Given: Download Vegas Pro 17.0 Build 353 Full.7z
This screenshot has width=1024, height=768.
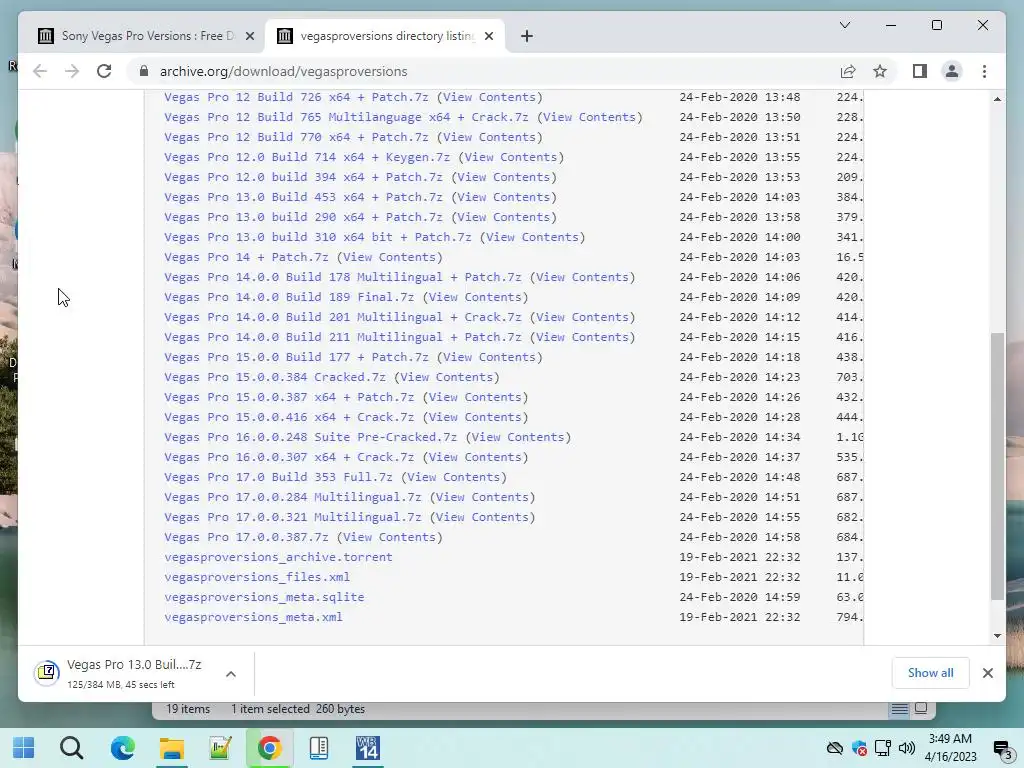Looking at the screenshot, I should 278,477.
